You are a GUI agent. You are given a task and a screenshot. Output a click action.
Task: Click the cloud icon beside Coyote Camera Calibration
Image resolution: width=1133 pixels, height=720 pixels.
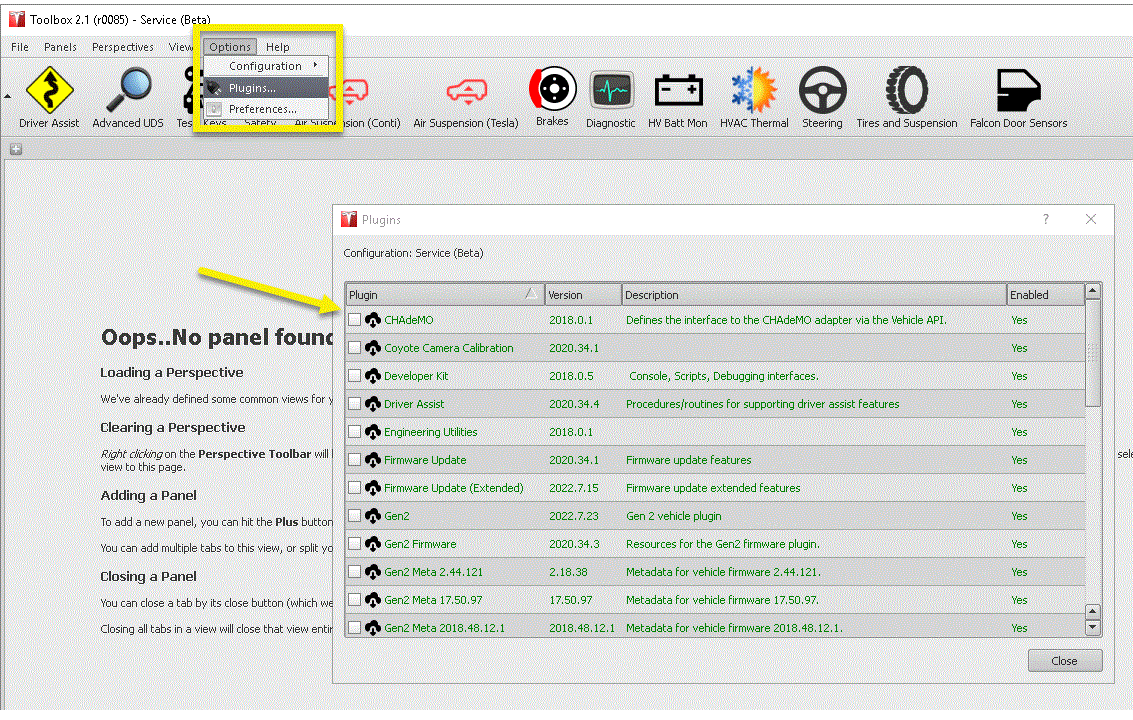click(373, 348)
